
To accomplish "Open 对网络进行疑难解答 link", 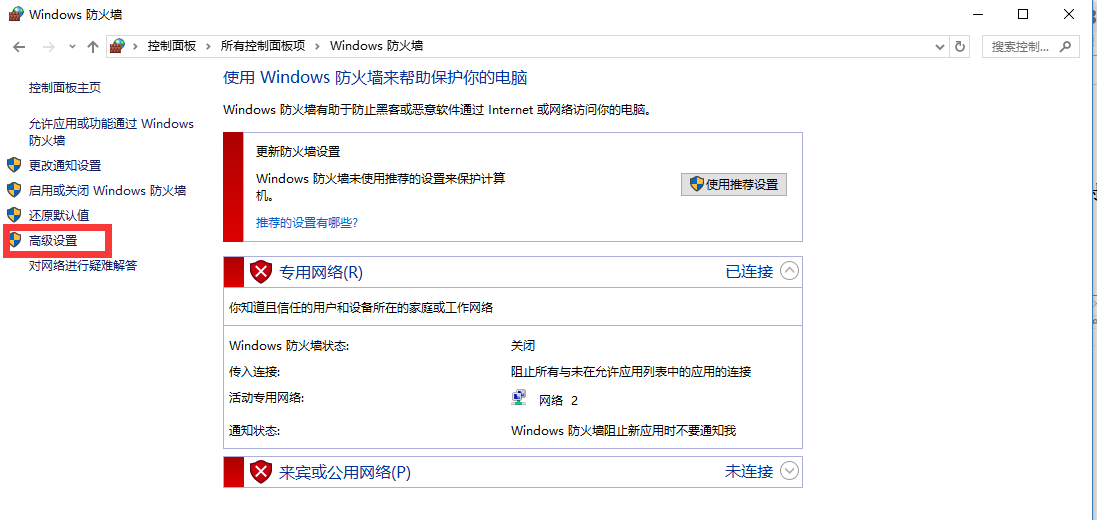I will 83,266.
